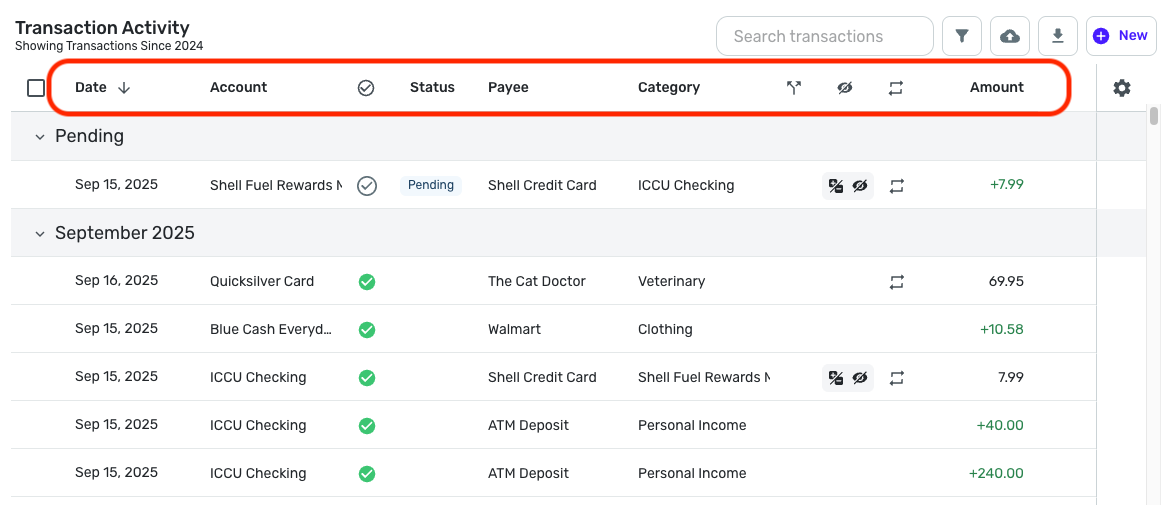
Task: Open The Cat Doctor payee entry
Action: point(537,281)
